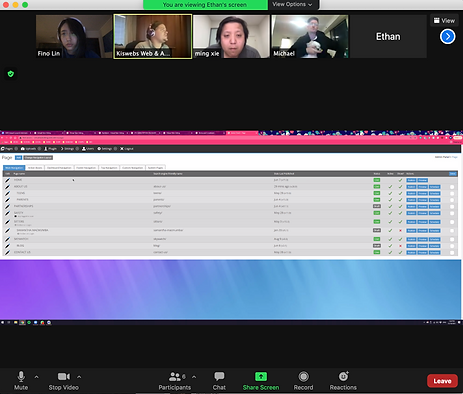Start recording with the Record icon
The image size is (463, 394).
pos(303,377)
